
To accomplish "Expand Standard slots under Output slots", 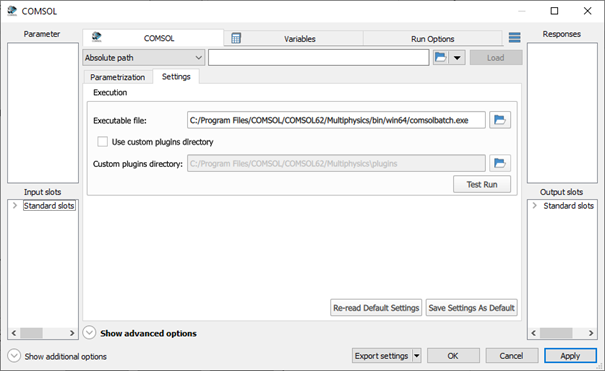I will click(x=534, y=206).
